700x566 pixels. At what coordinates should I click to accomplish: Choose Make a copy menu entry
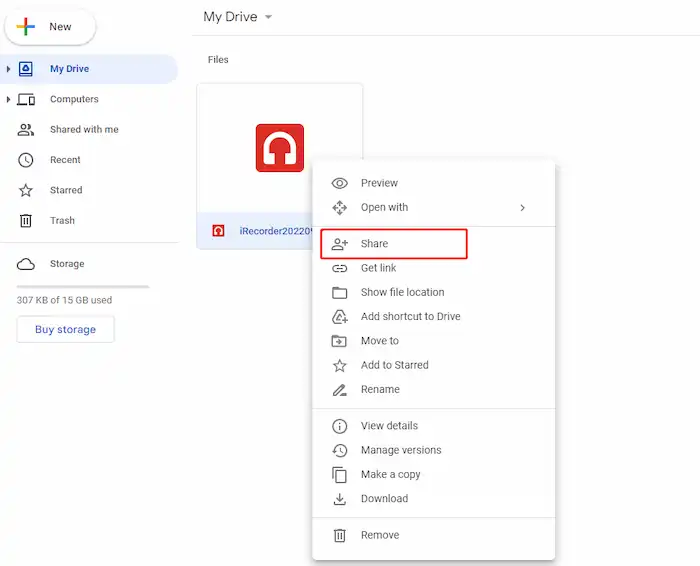(x=390, y=474)
